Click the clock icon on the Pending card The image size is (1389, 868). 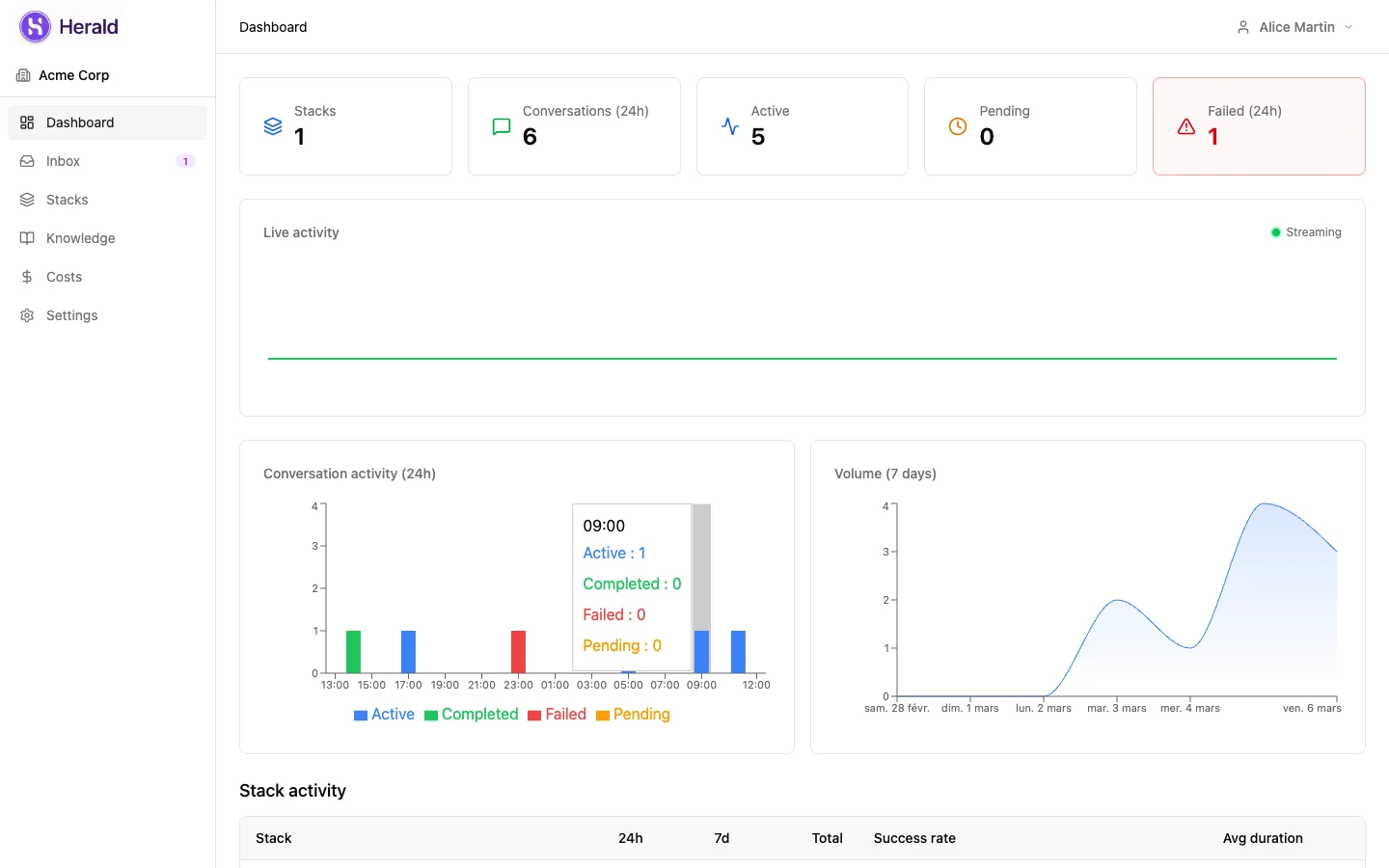957,125
